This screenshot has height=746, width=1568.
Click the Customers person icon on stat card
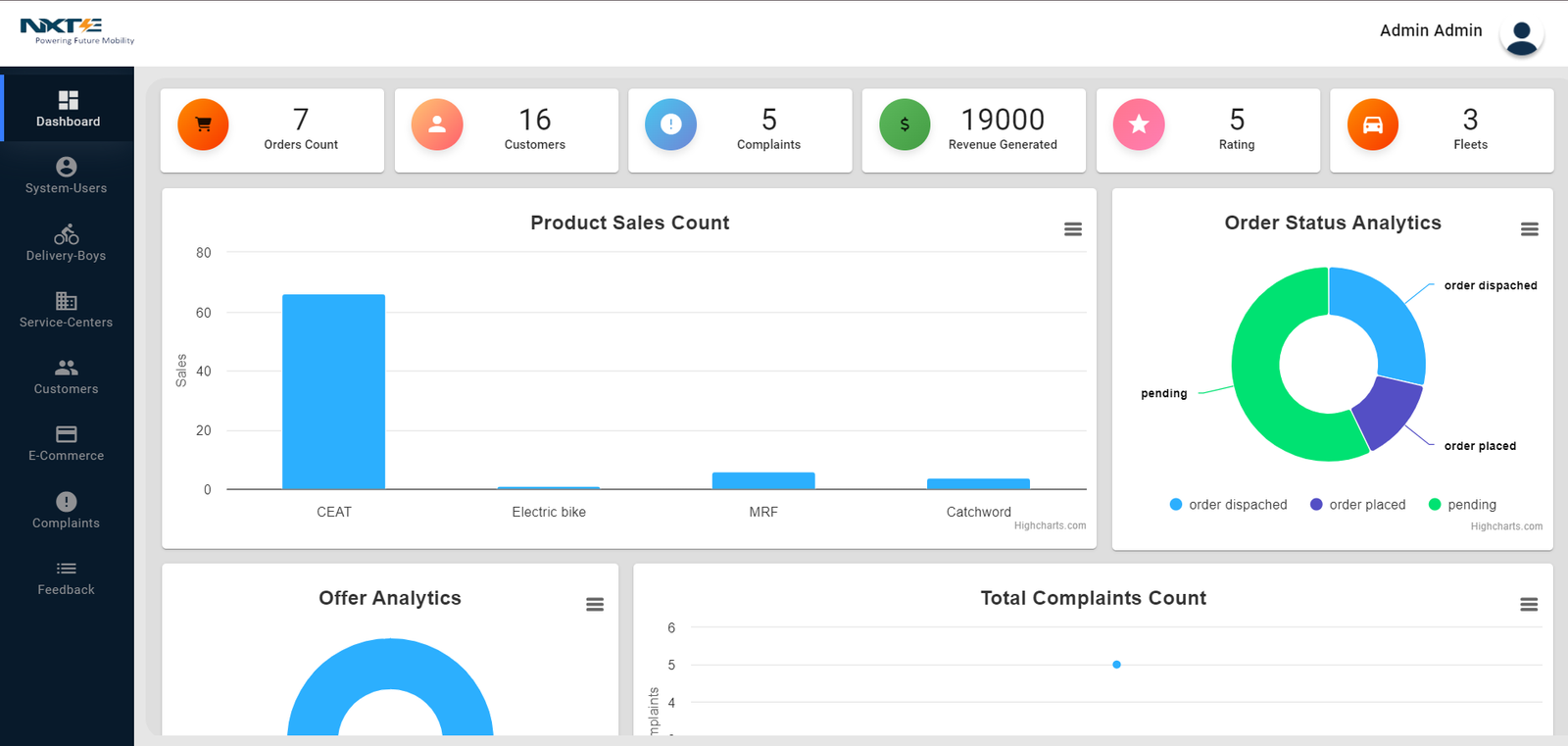437,124
